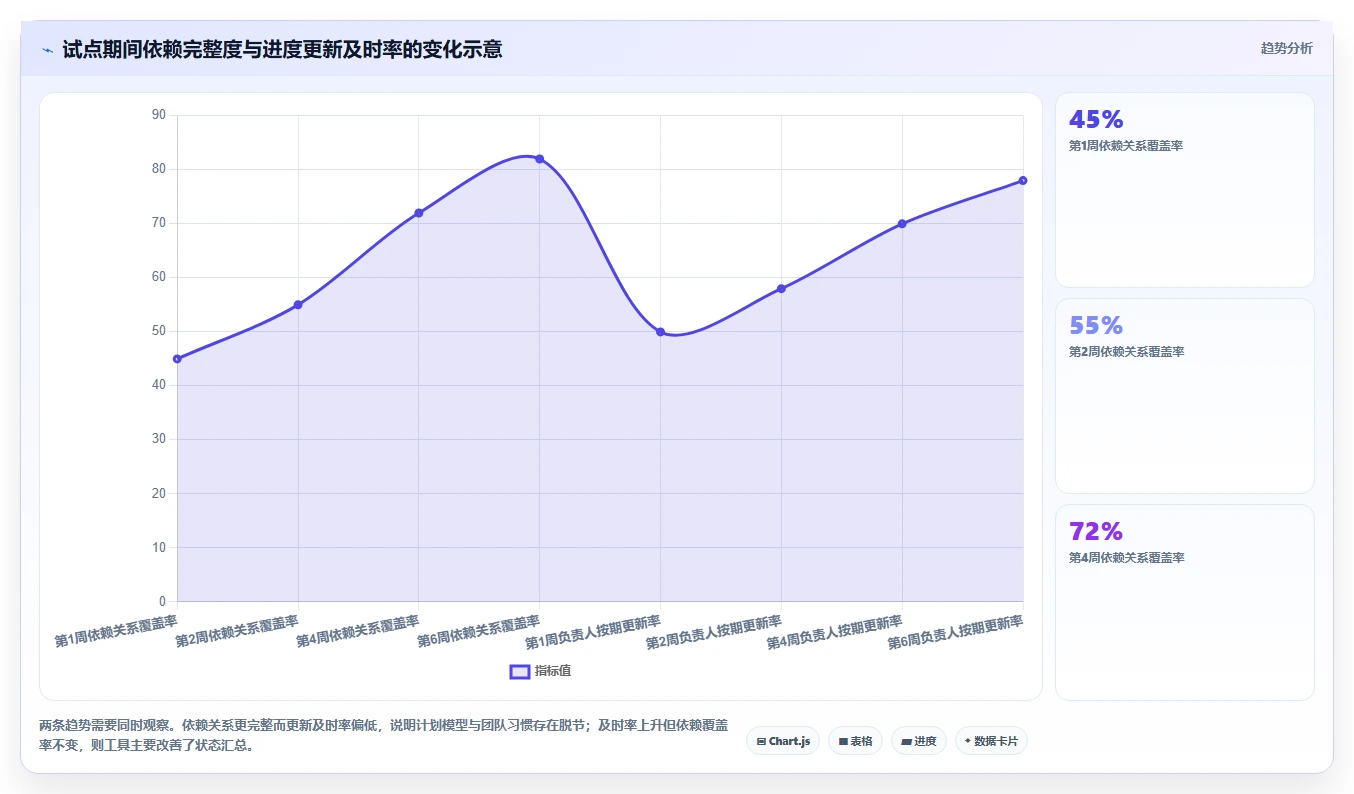Viewport: 1354px width, 794px height.
Task: Click the 趋势分析 label in header
Action: coord(1287,48)
